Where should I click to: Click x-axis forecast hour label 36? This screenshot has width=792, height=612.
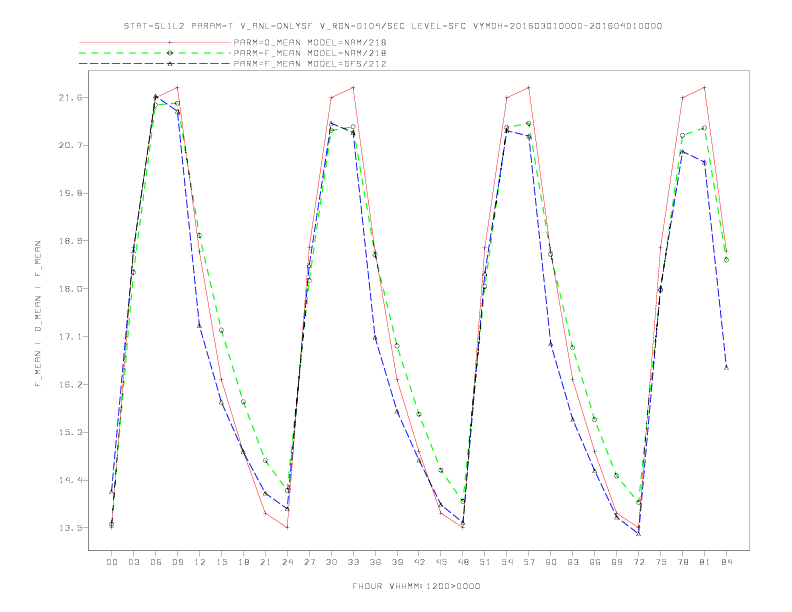point(375,562)
